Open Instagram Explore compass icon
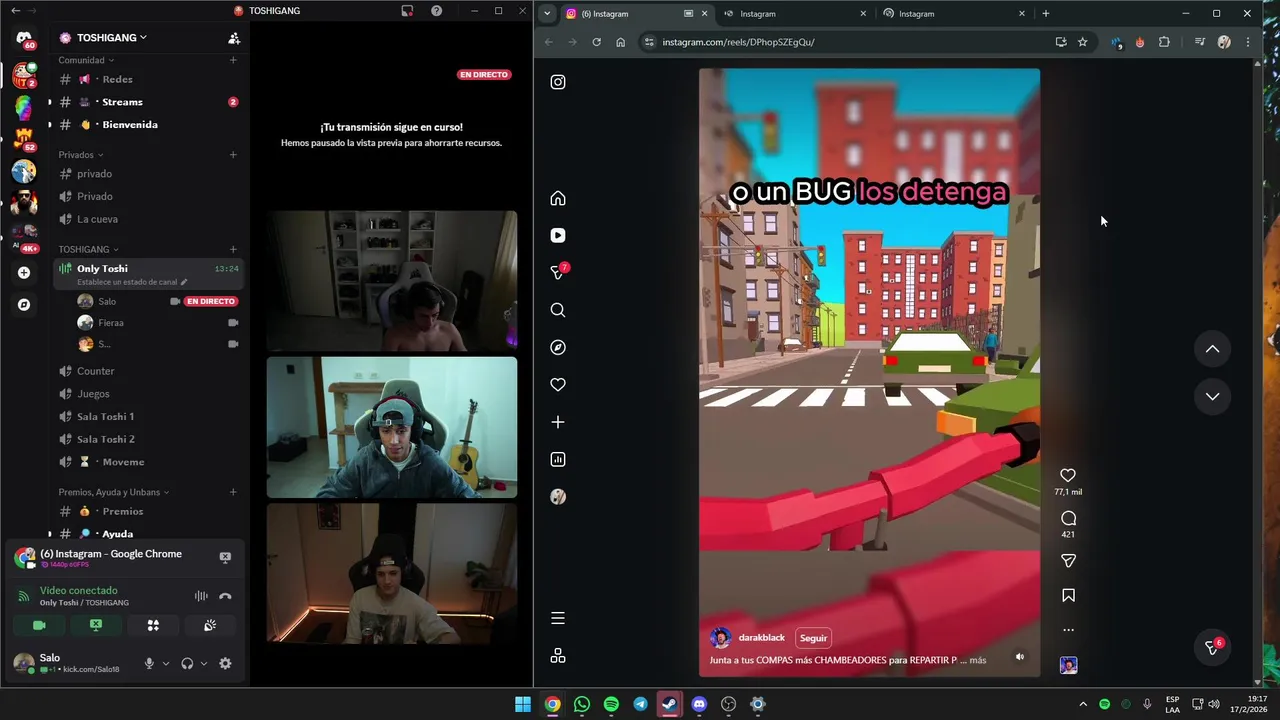 pos(558,347)
